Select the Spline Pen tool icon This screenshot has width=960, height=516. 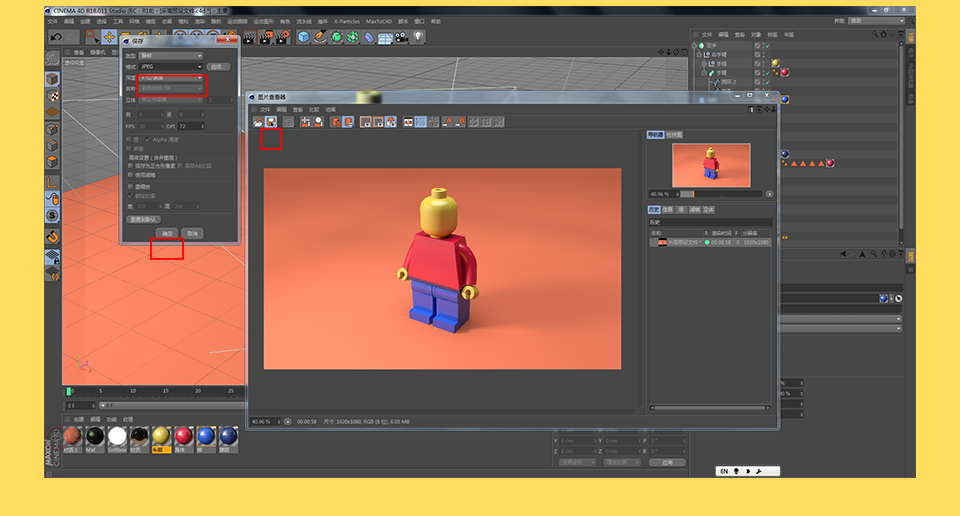point(320,37)
